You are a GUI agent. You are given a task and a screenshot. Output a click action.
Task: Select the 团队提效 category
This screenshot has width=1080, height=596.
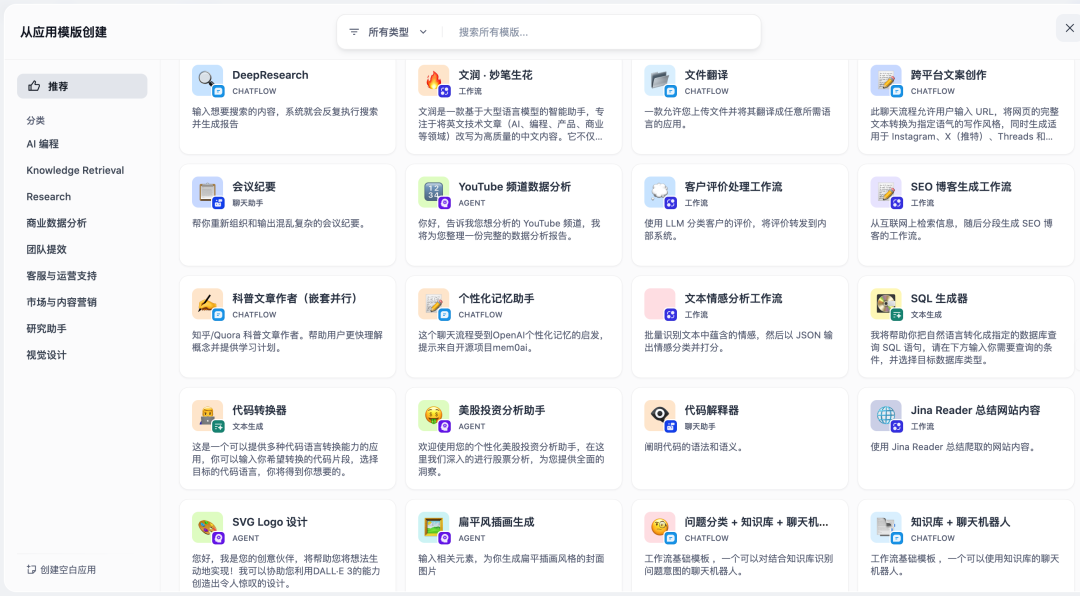click(x=46, y=249)
